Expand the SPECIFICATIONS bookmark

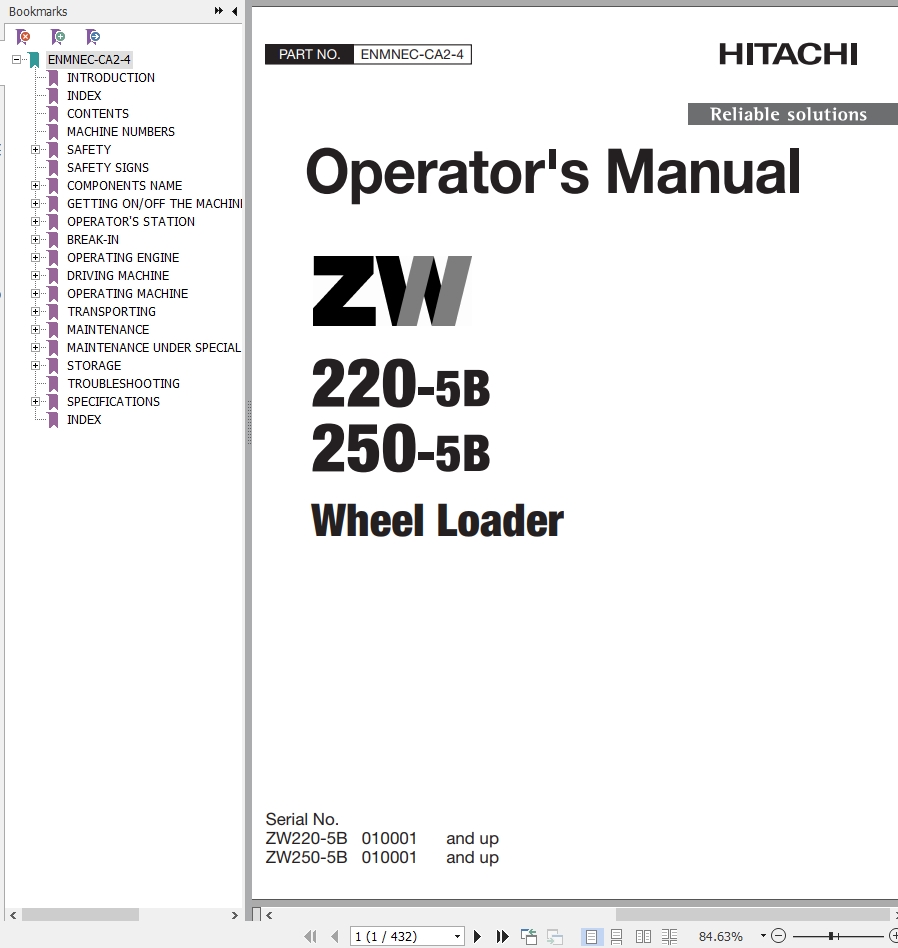pyautogui.click(x=36, y=401)
